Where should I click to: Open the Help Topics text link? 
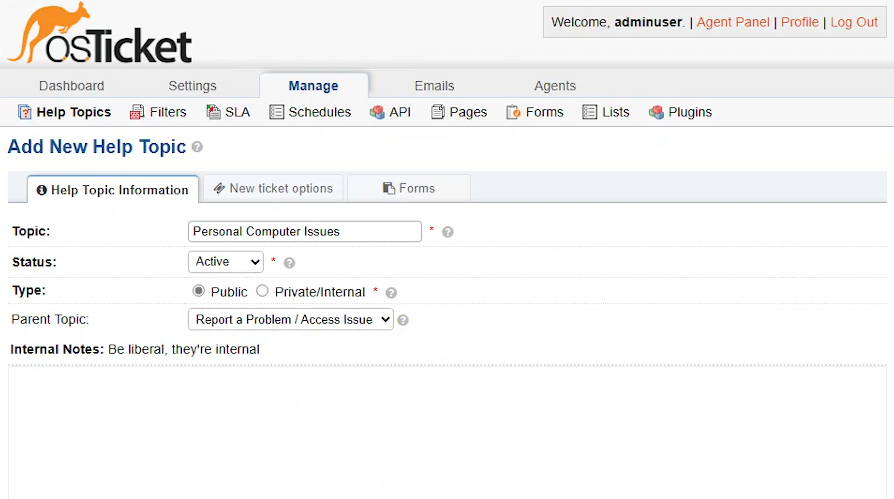click(x=74, y=112)
